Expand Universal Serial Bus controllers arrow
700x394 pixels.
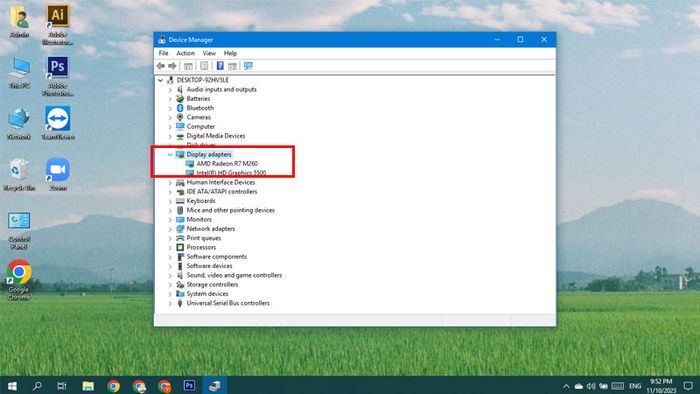pyautogui.click(x=170, y=303)
